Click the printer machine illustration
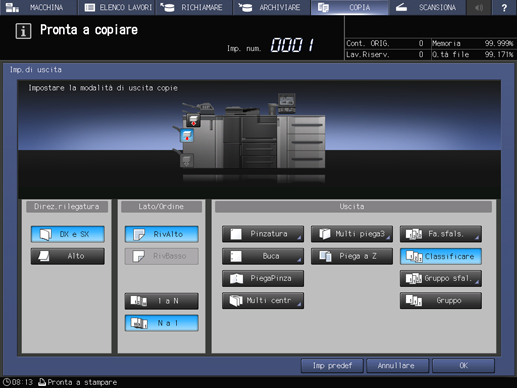 pyautogui.click(x=249, y=132)
